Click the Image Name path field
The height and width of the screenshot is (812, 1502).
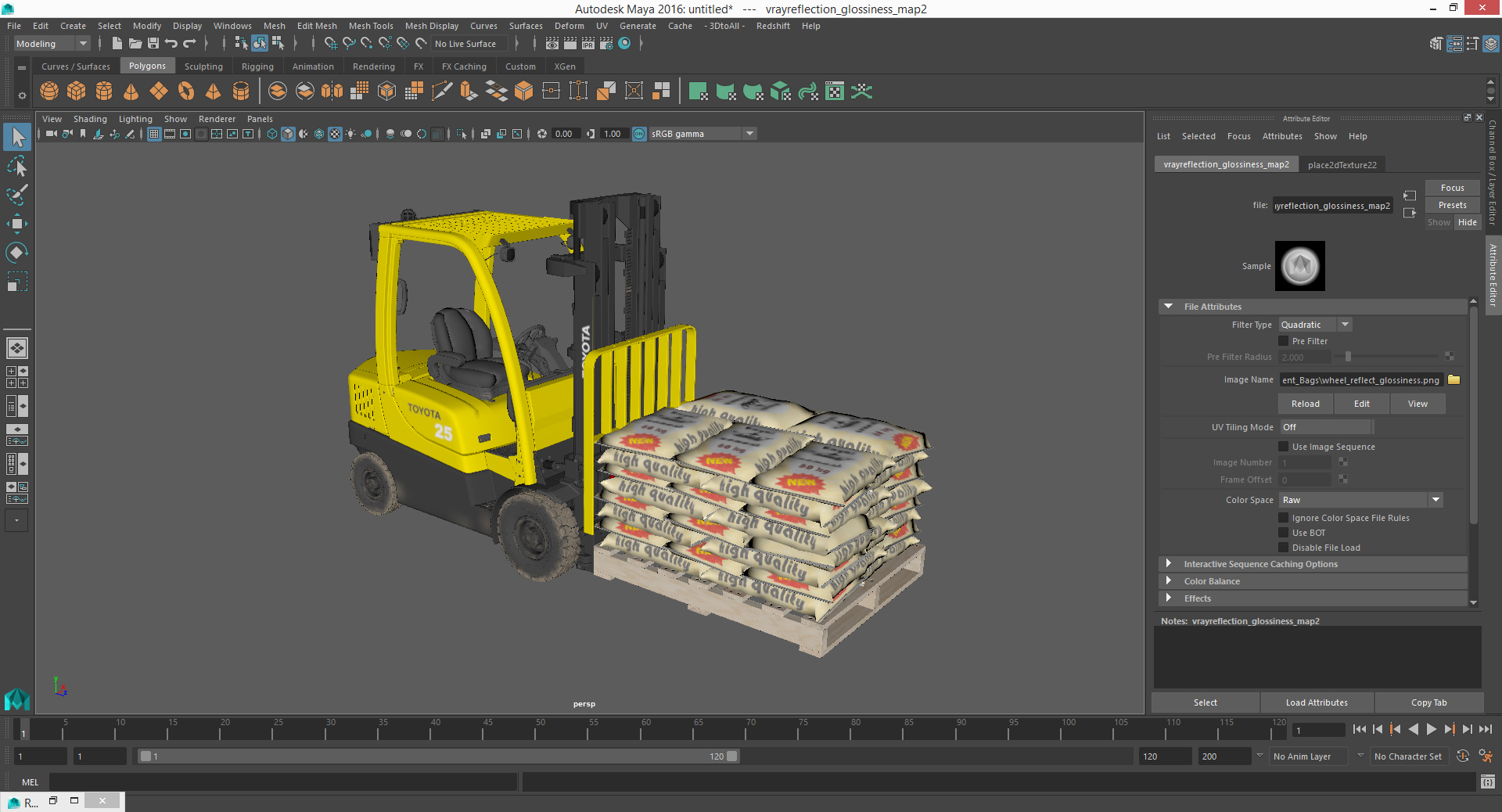[1361, 380]
